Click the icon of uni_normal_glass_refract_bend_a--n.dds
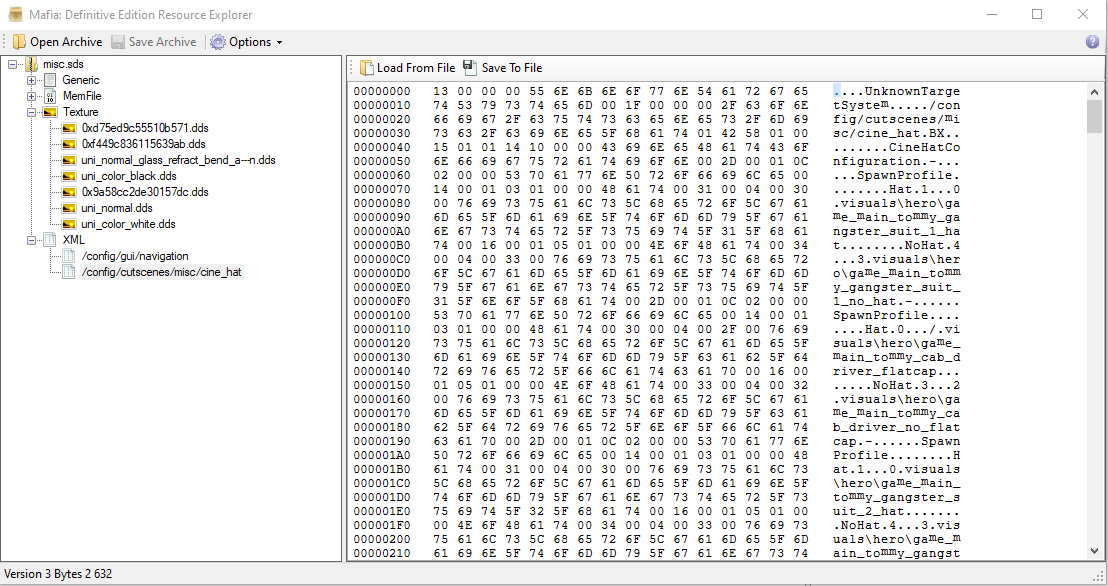1108x586 pixels. (69, 160)
